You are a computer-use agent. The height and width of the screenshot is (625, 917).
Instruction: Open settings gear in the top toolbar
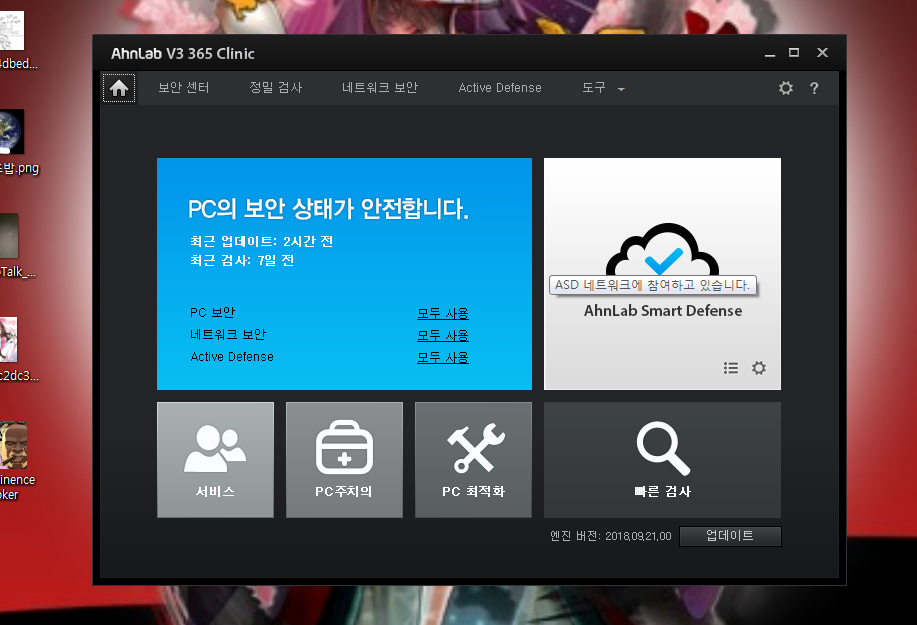[x=785, y=88]
